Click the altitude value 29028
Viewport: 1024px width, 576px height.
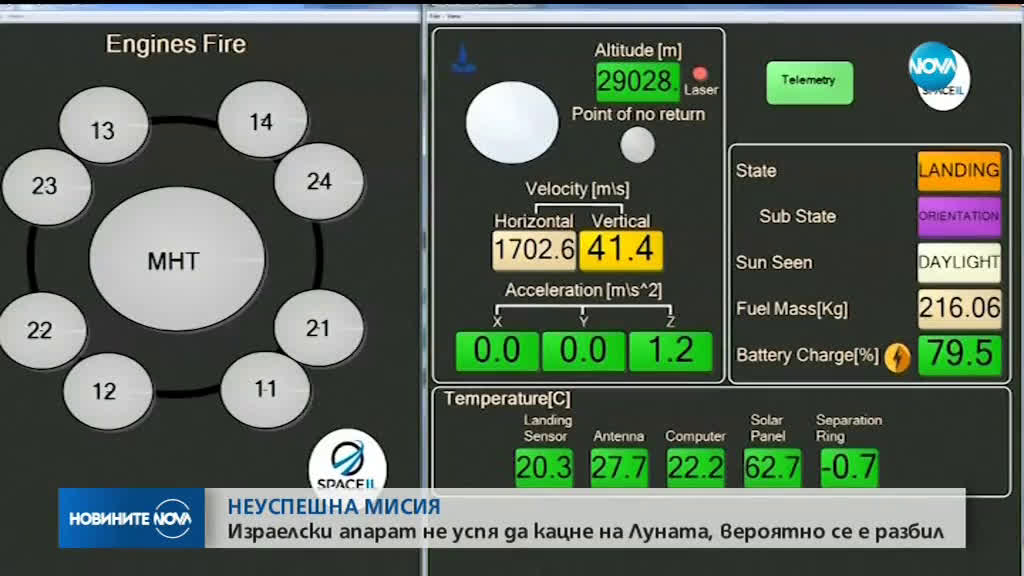click(637, 82)
